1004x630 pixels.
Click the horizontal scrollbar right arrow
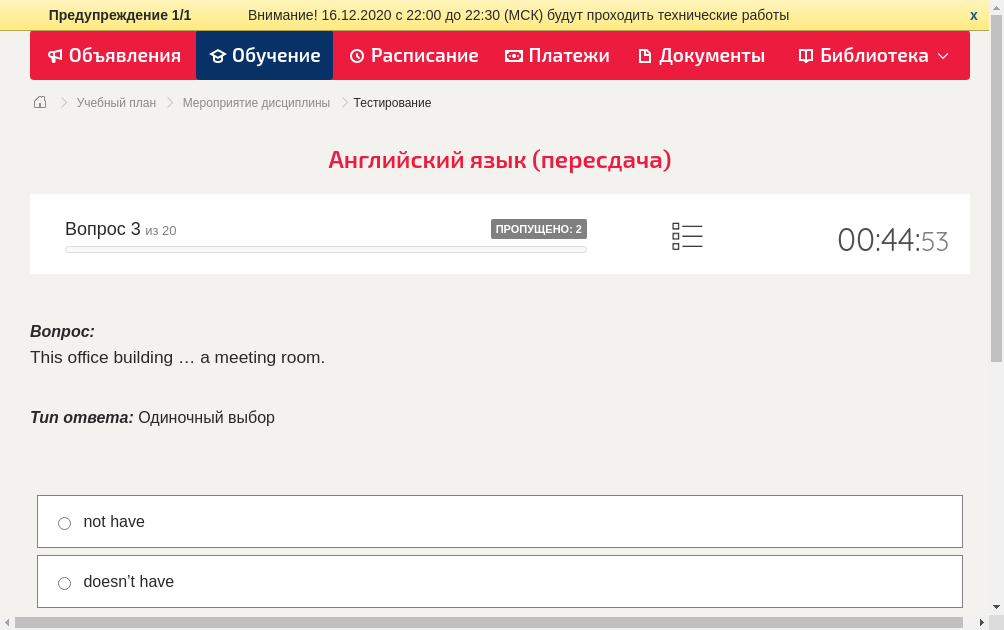pyautogui.click(x=981, y=622)
